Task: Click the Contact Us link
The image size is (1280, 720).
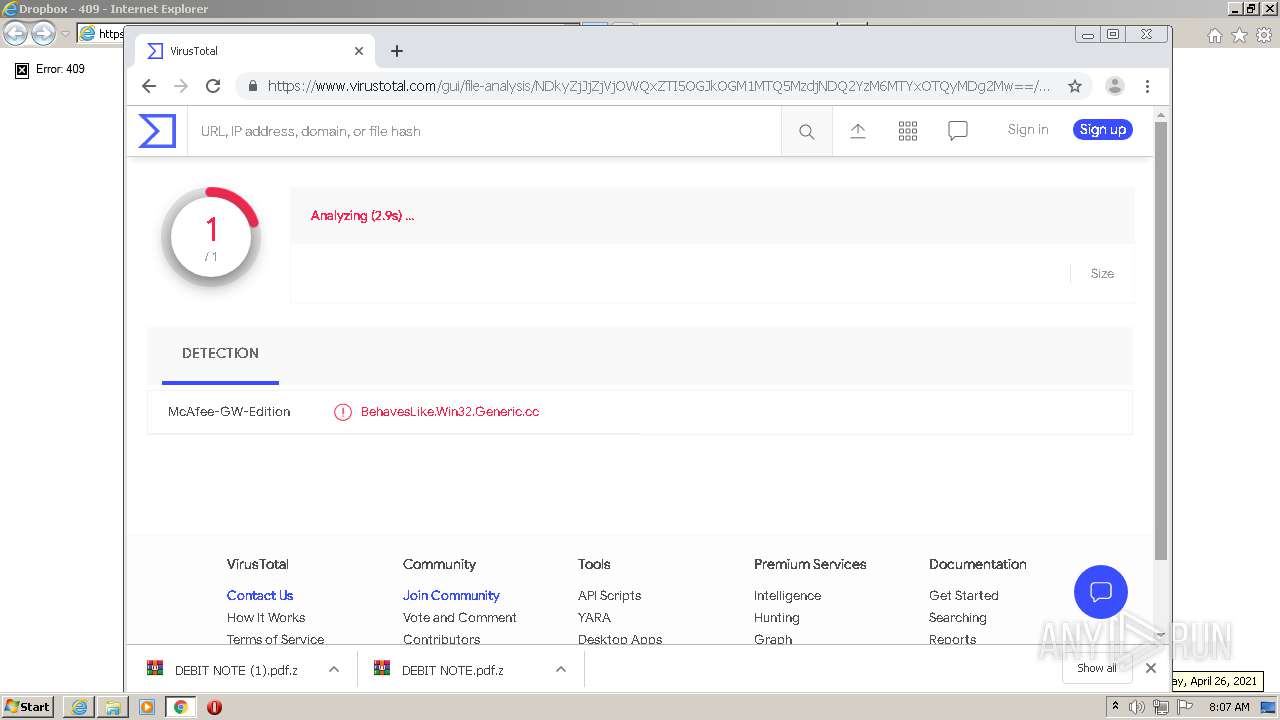Action: point(260,596)
